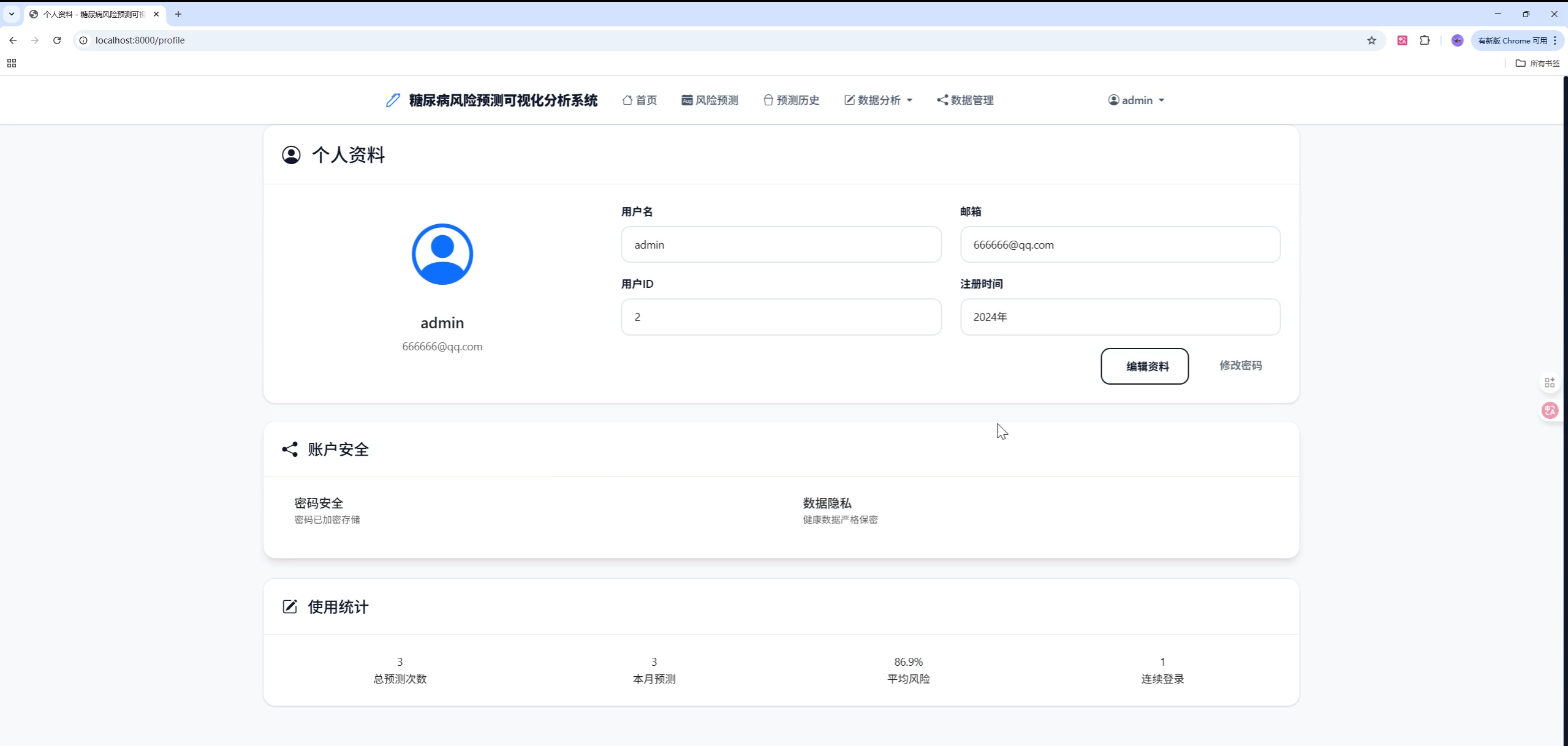
Task: Reload the page
Action: 57,40
